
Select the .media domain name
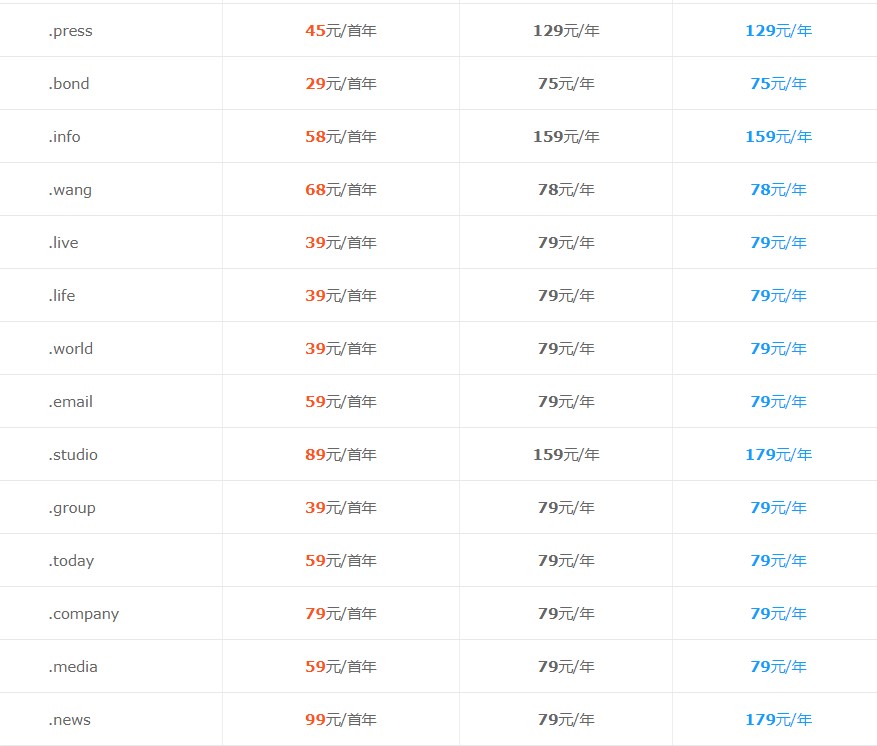tap(73, 667)
